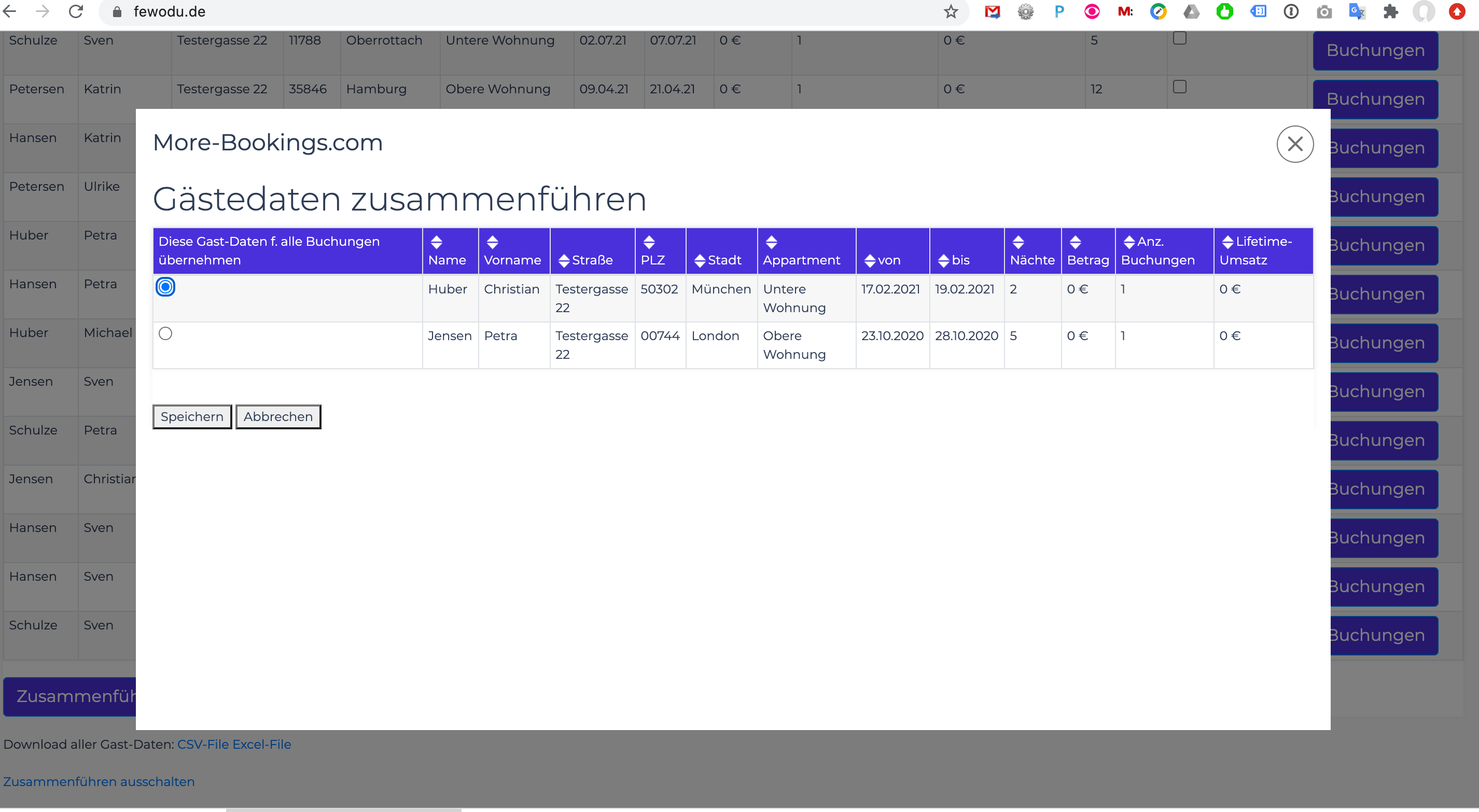This screenshot has width=1479, height=812.
Task: Click the date 23.10.2020
Action: pos(892,336)
